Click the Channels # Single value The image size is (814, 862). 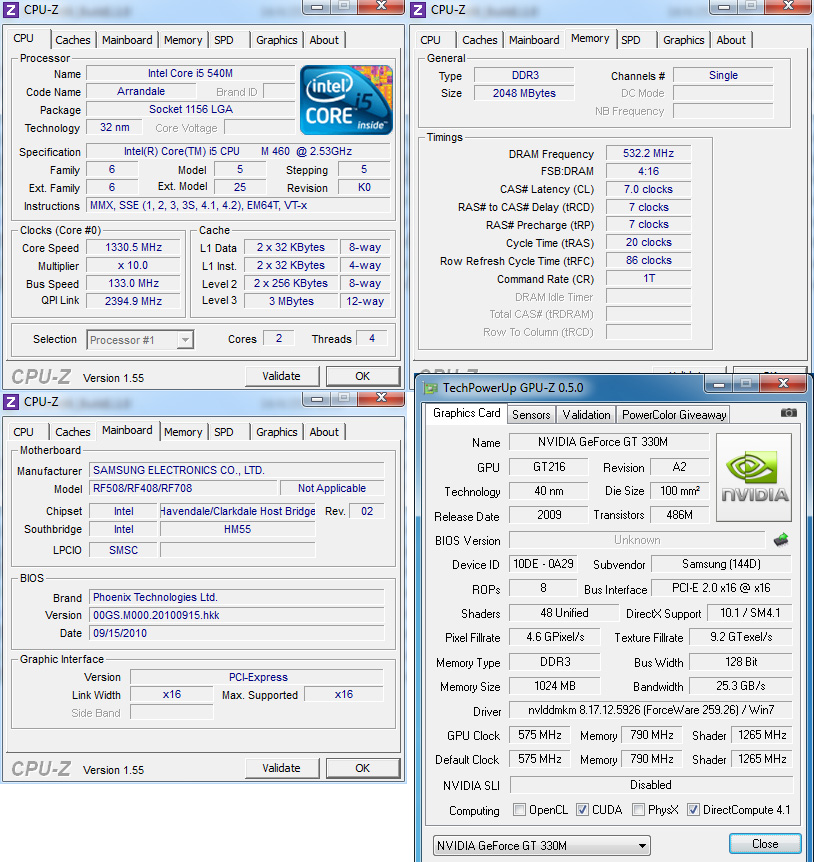click(723, 75)
